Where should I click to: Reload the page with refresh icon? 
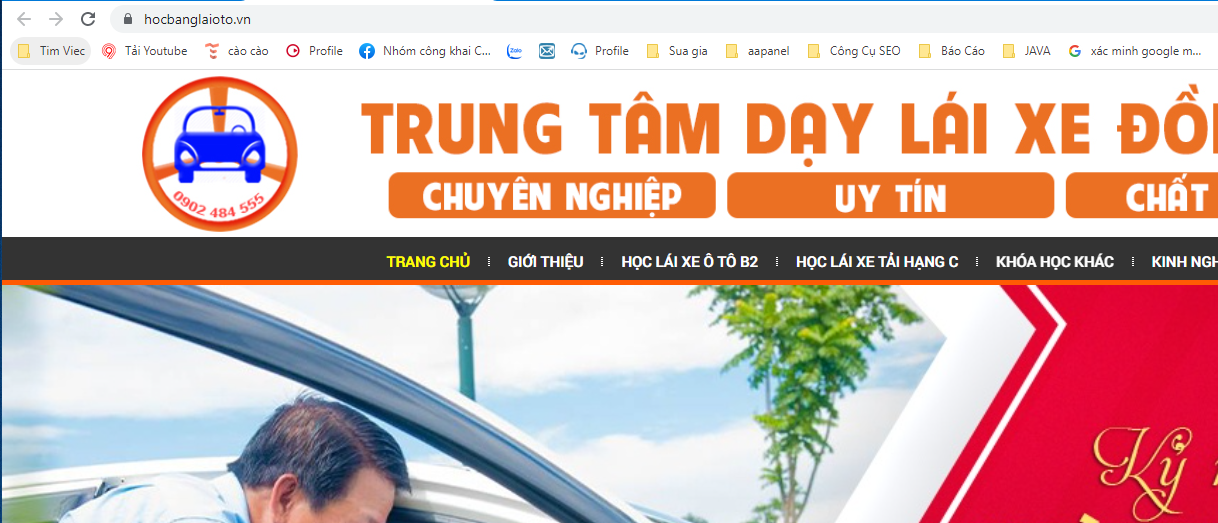88,19
